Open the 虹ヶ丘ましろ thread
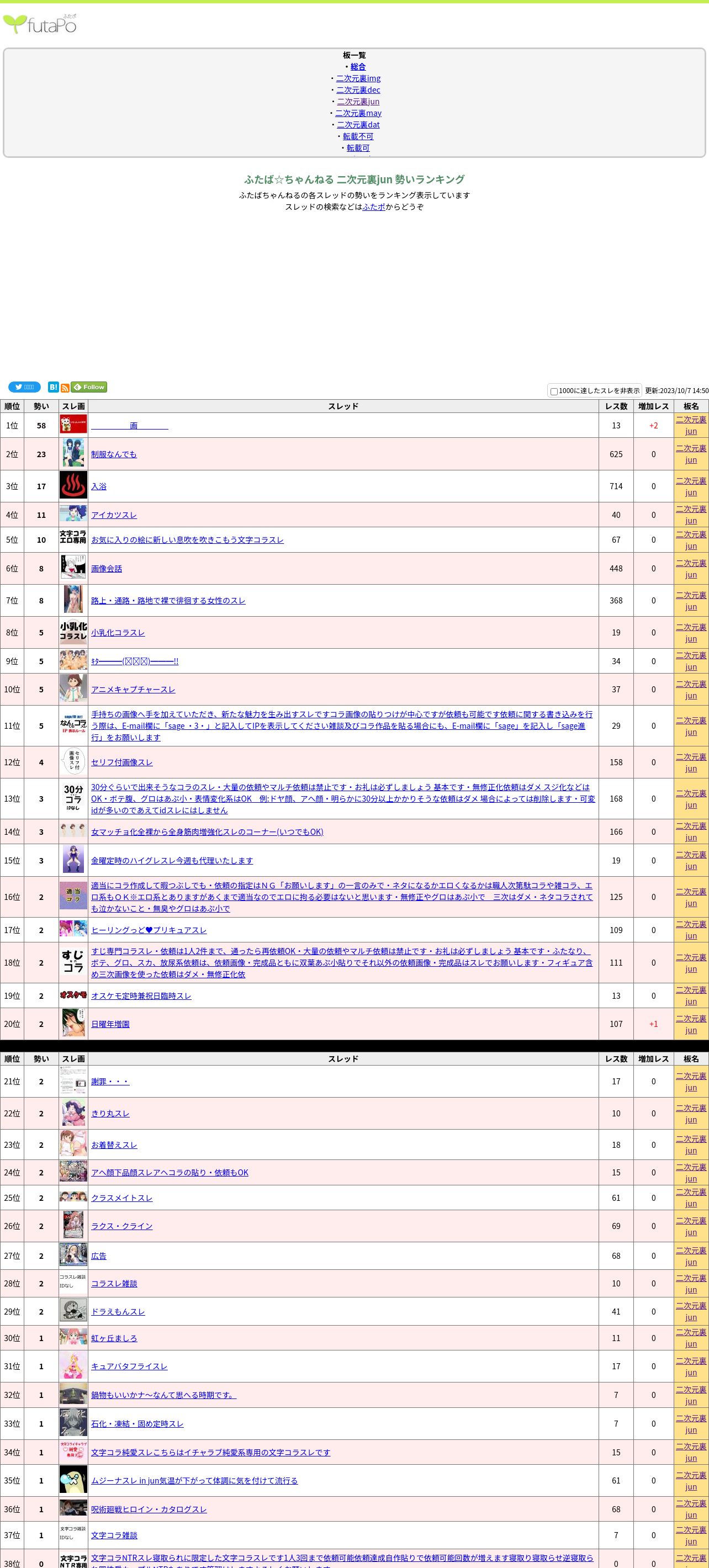The height and width of the screenshot is (1568, 709). click(114, 1338)
